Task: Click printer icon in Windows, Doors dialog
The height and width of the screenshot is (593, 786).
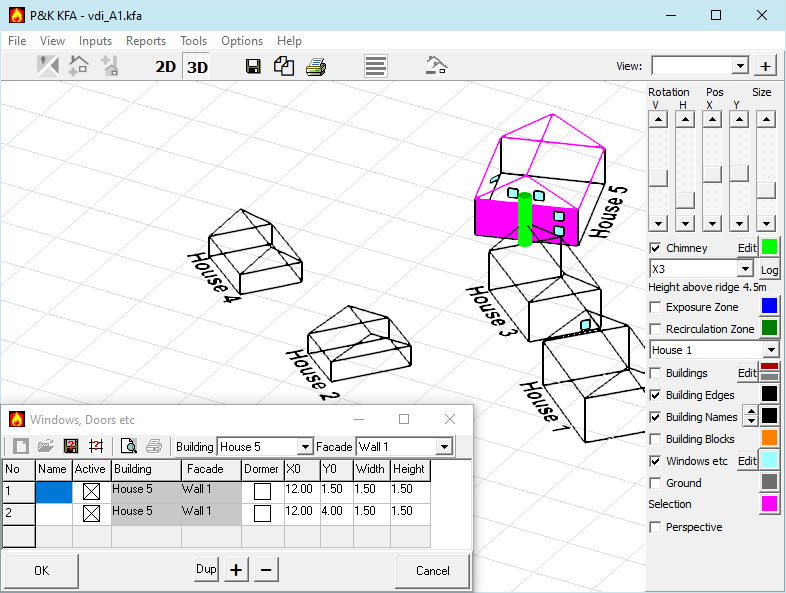Action: [x=154, y=446]
